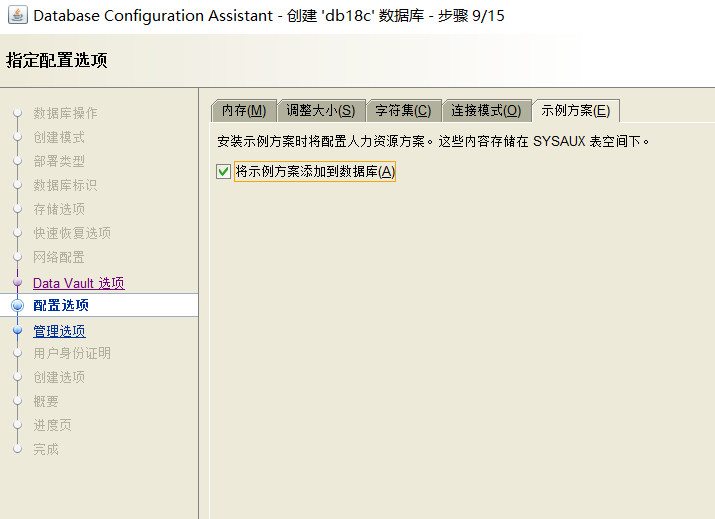Image resolution: width=715 pixels, height=519 pixels.
Task: Click the 管理选项 step bullet
Action: point(17,330)
